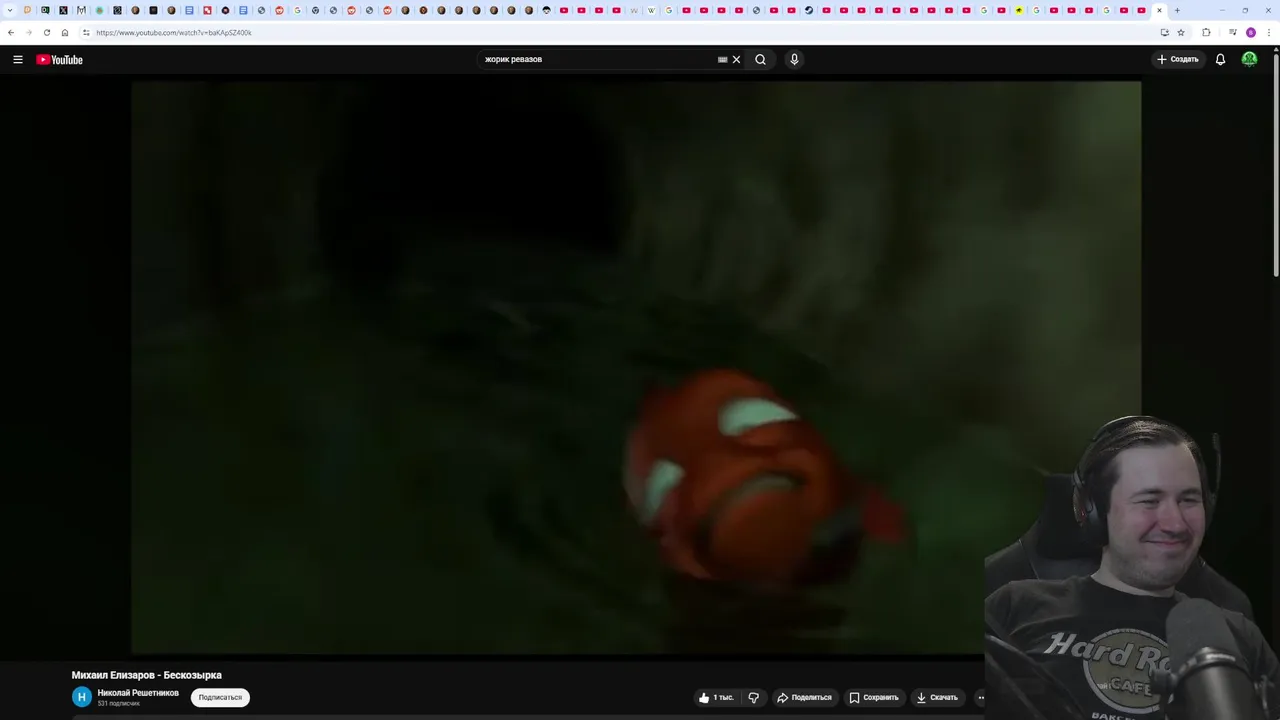Open the on-screen keyboard in search box
This screenshot has width=1280, height=720.
click(x=722, y=59)
